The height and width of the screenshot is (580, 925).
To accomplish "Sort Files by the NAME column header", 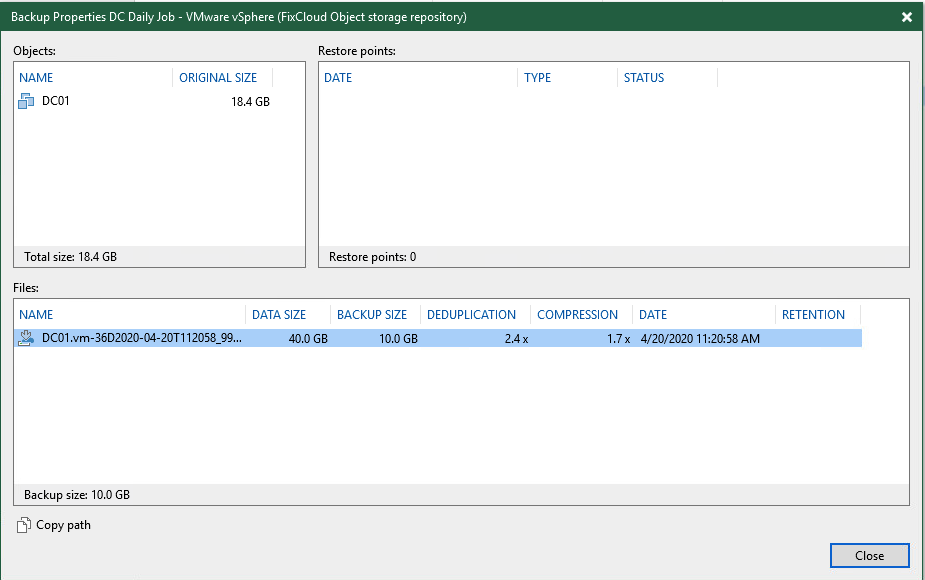I will [36, 314].
